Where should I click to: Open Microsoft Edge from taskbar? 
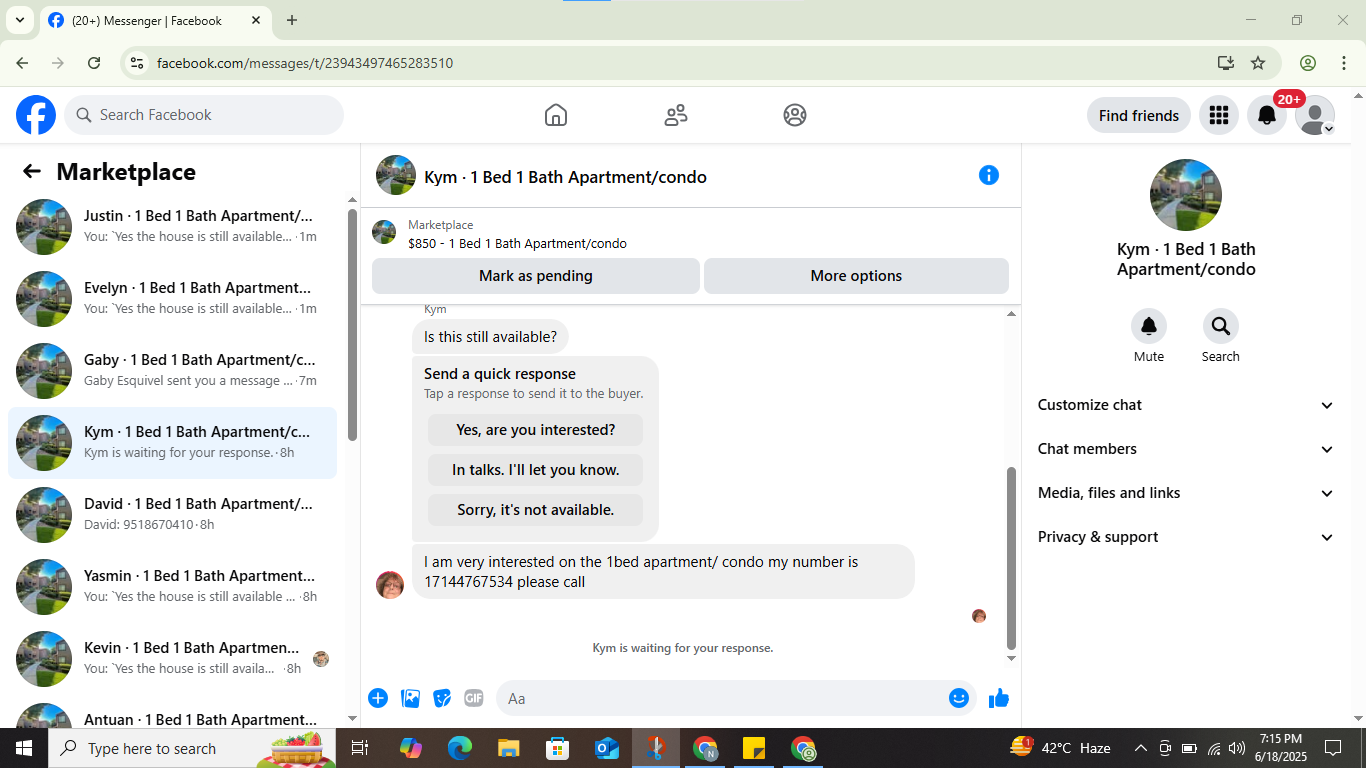pyautogui.click(x=460, y=748)
